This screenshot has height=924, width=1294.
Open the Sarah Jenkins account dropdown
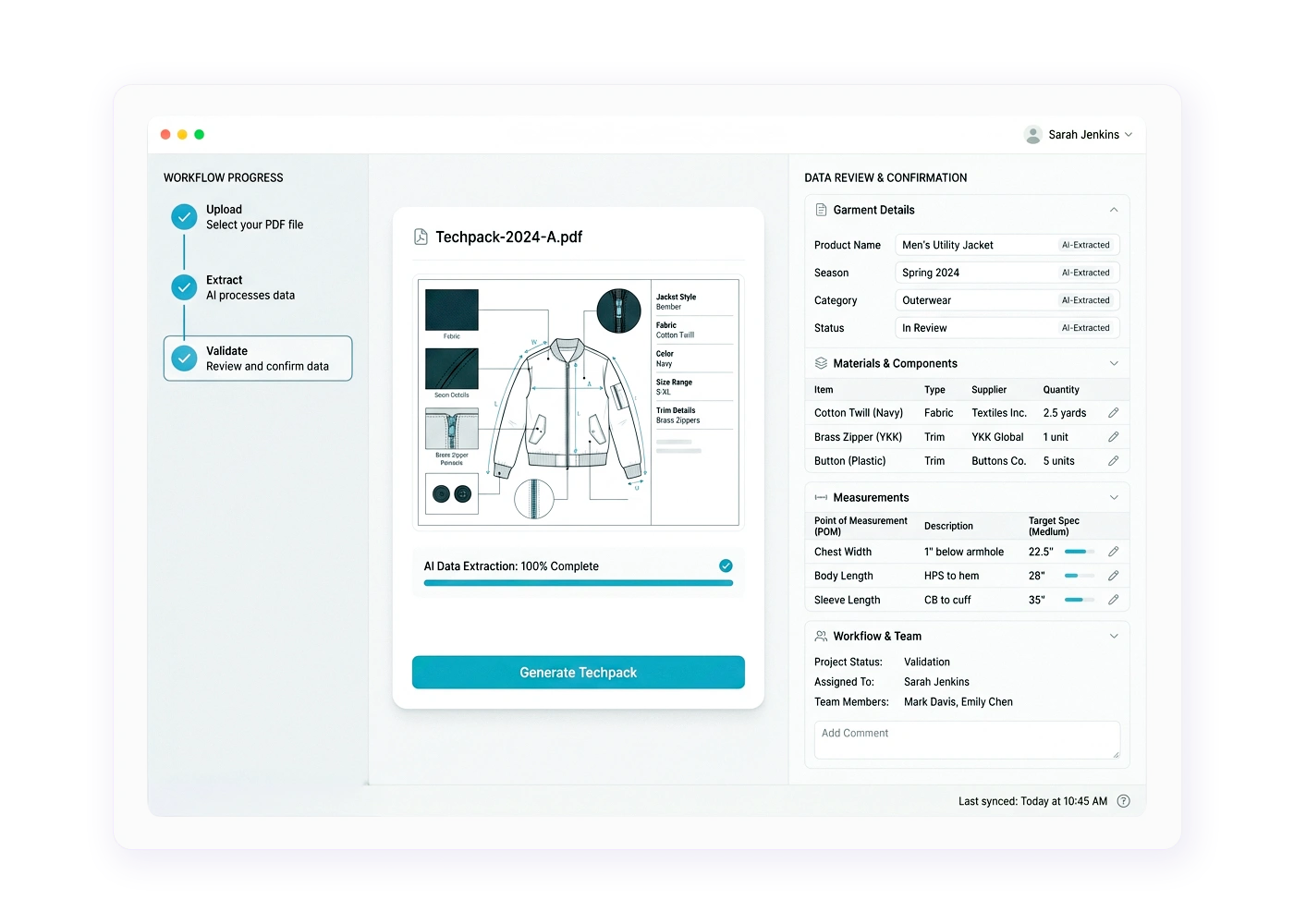1080,134
